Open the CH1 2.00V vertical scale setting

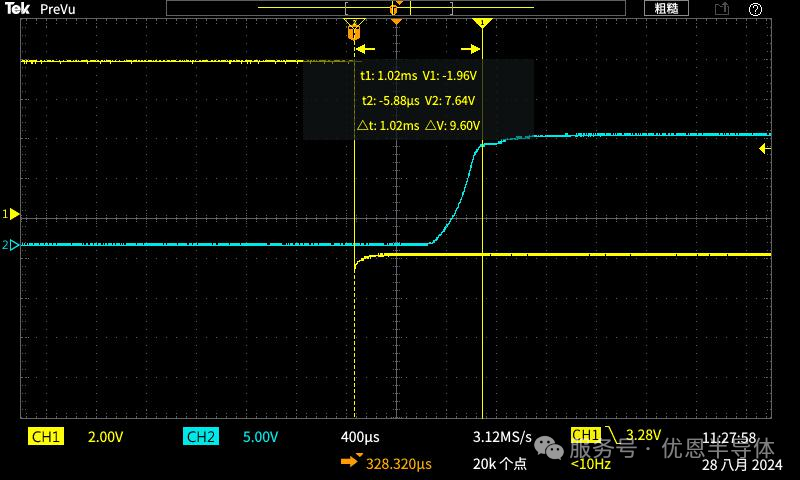[106, 438]
